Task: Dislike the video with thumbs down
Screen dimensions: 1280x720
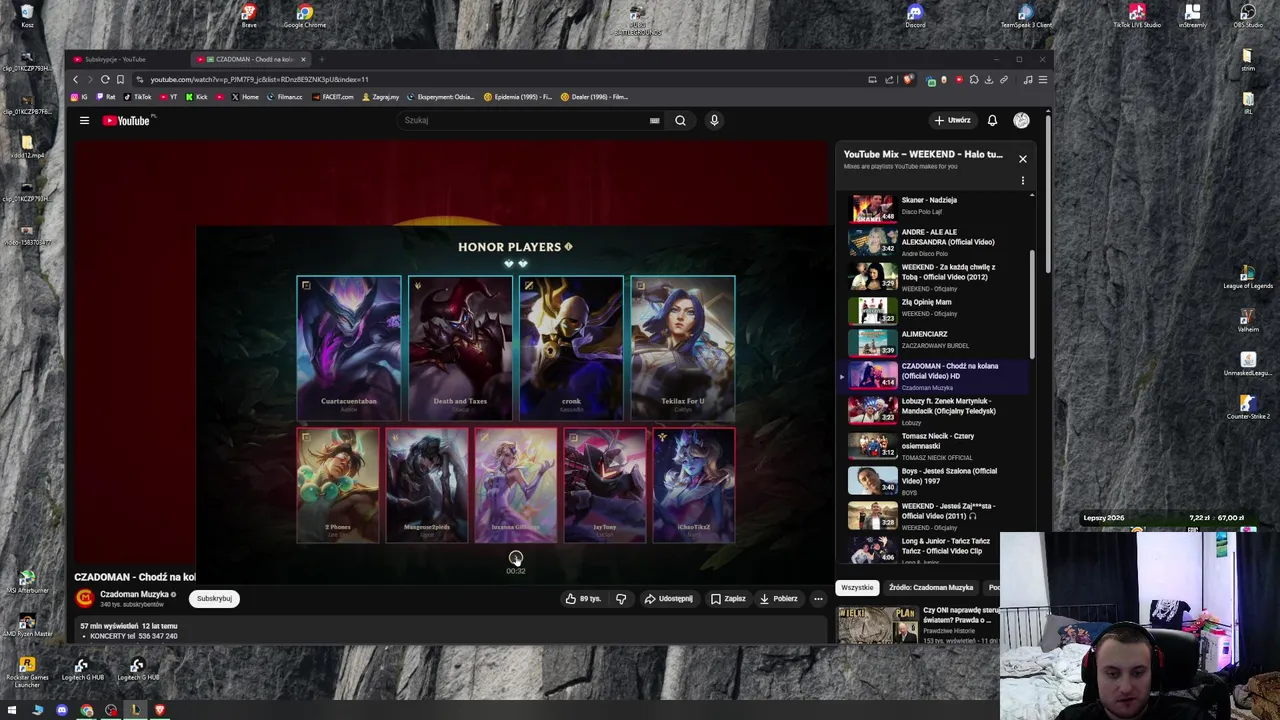Action: (621, 598)
